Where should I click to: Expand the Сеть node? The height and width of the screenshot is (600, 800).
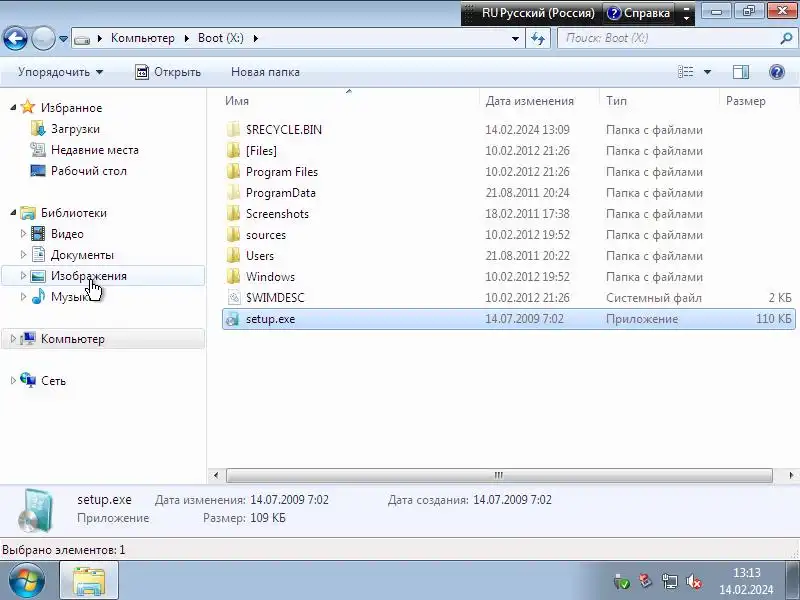pos(13,380)
